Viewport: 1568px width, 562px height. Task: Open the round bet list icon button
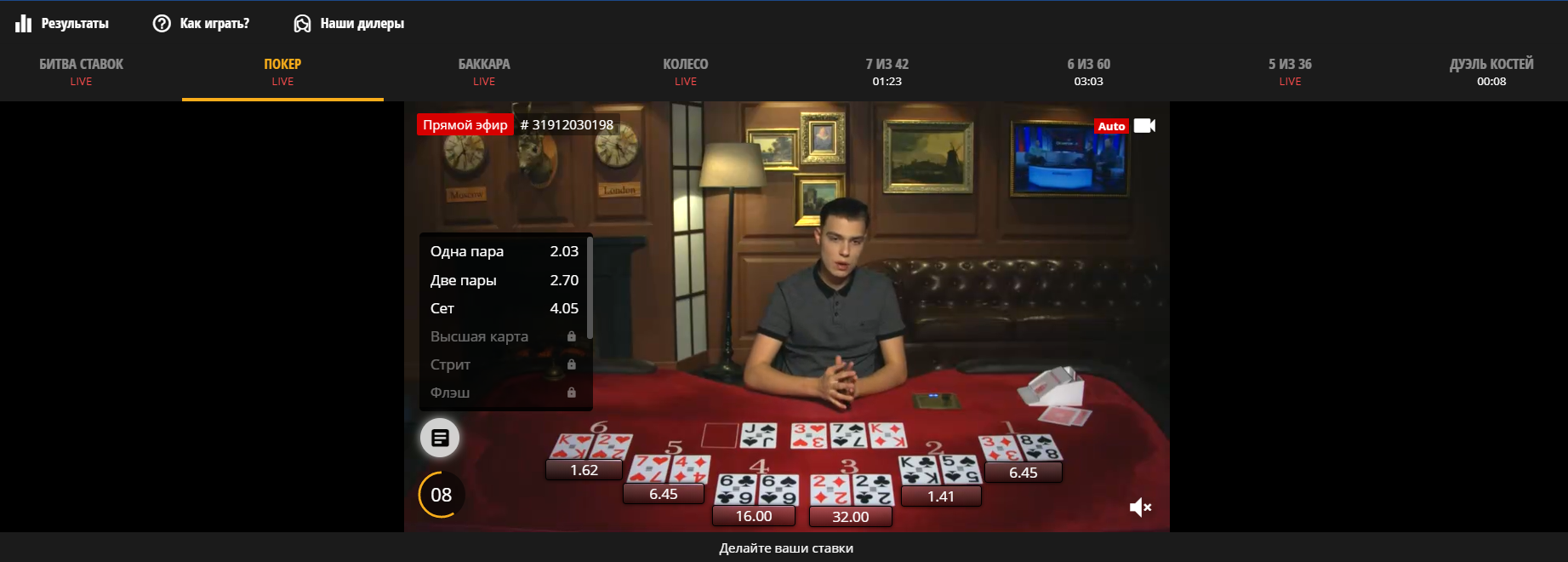440,438
